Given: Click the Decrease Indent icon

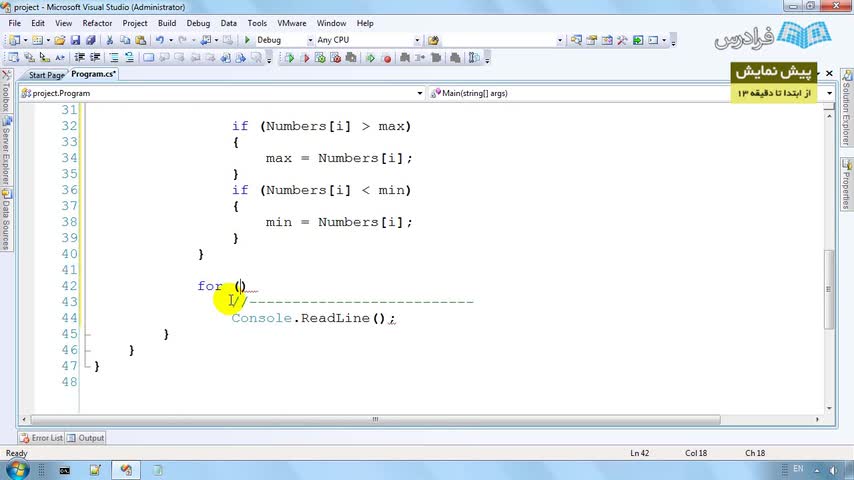Looking at the screenshot, I should coord(80,58).
